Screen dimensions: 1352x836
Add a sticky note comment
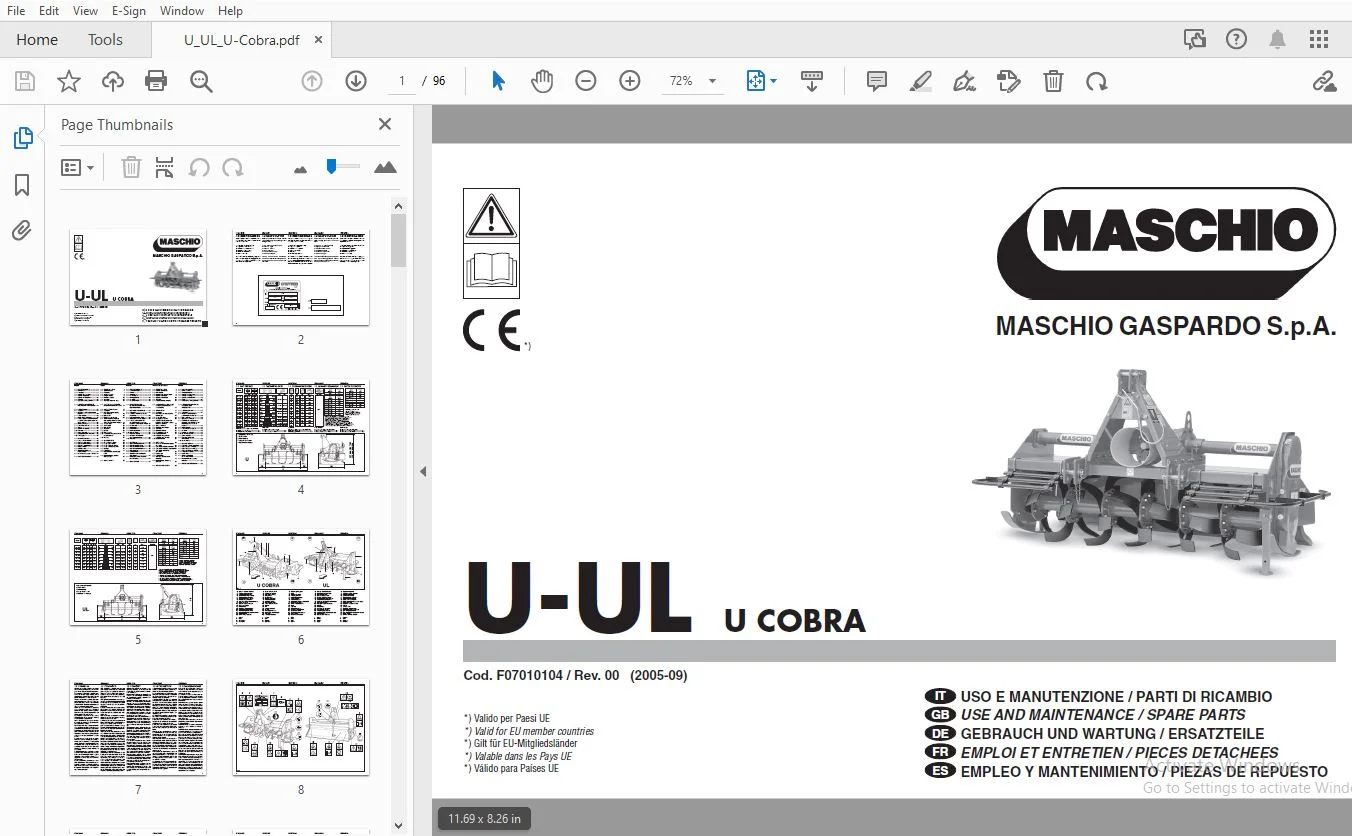[877, 81]
